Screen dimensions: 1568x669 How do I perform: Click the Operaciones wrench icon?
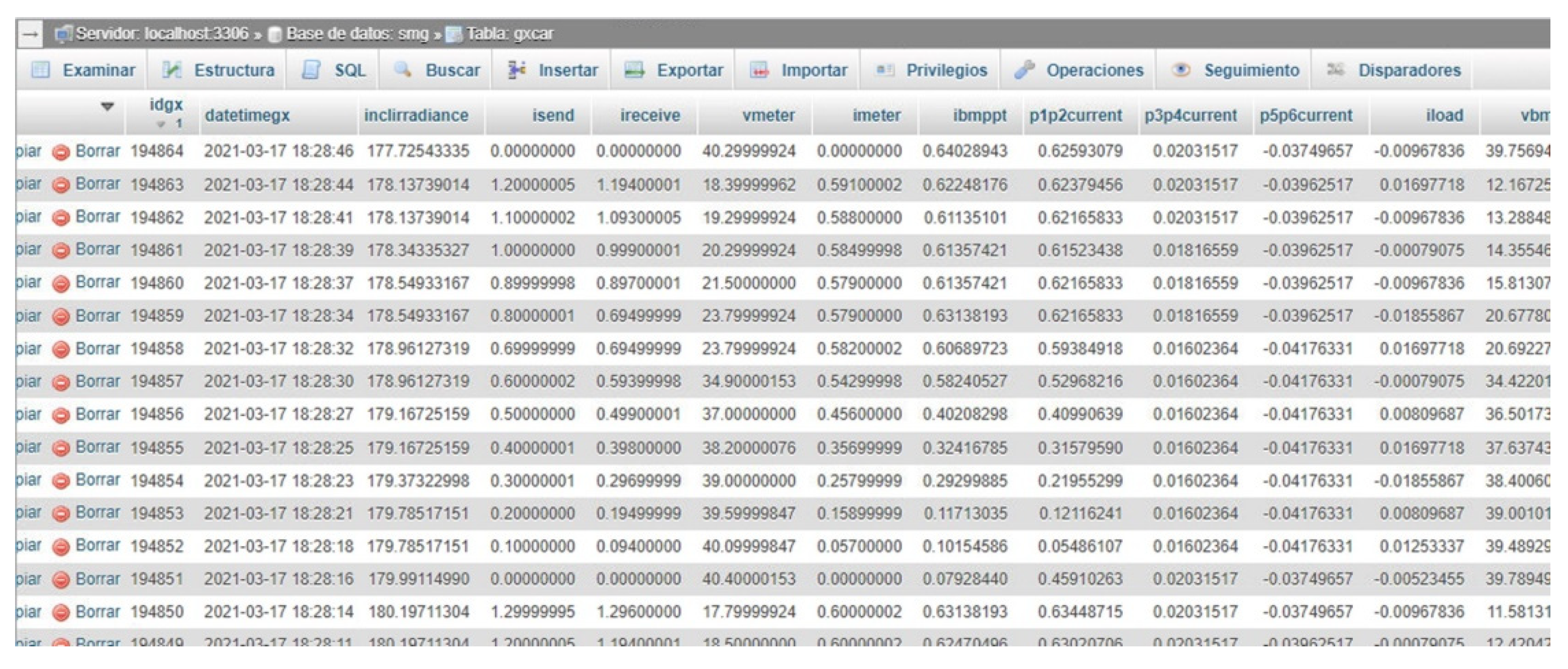click(1024, 70)
